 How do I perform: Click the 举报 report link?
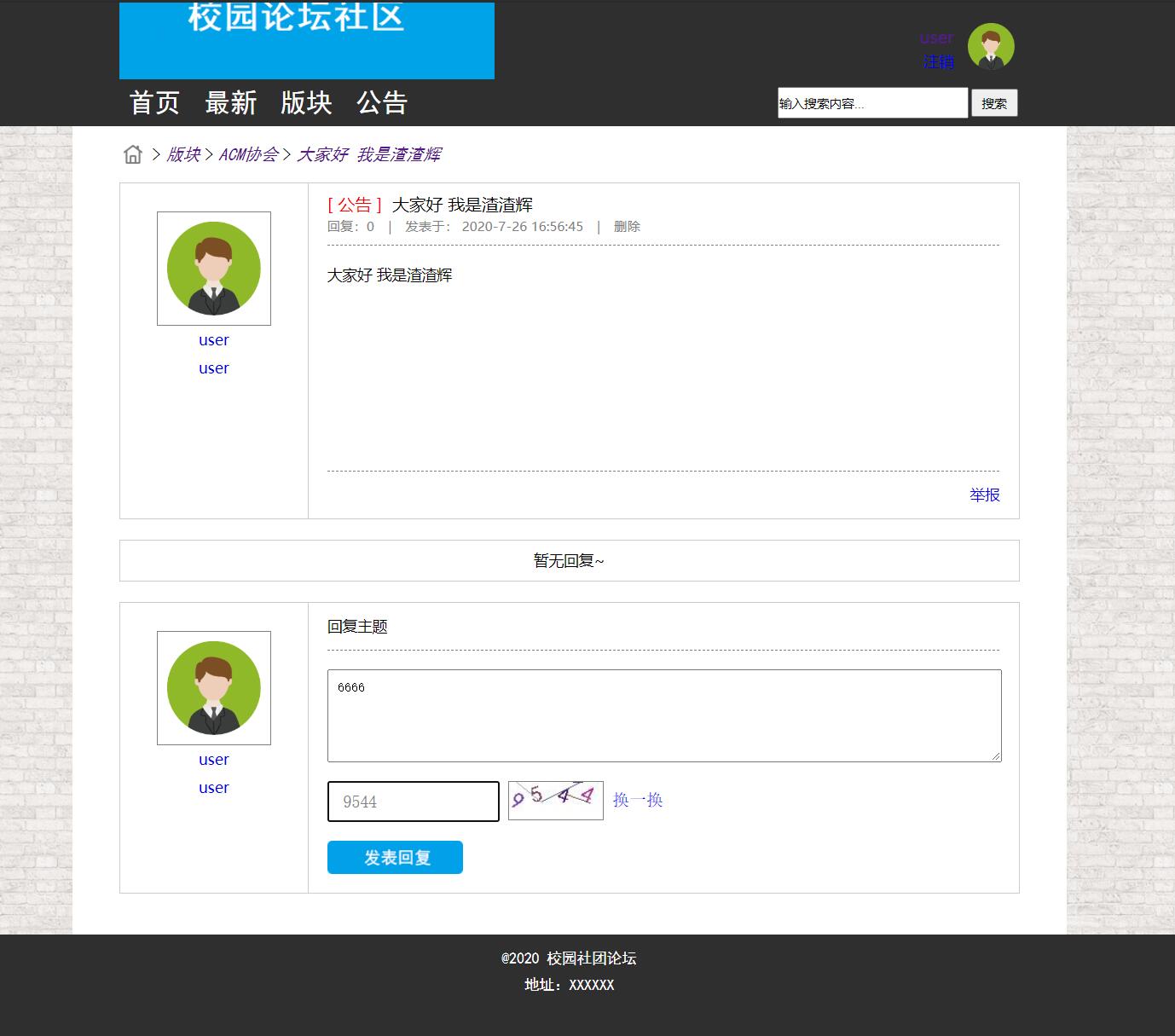pyautogui.click(x=985, y=495)
